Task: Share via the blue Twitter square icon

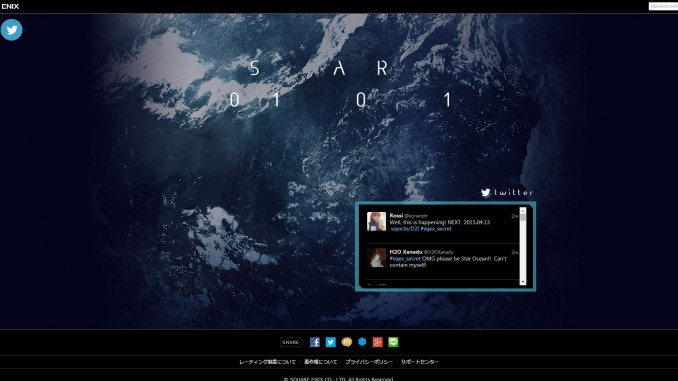Action: [330, 342]
